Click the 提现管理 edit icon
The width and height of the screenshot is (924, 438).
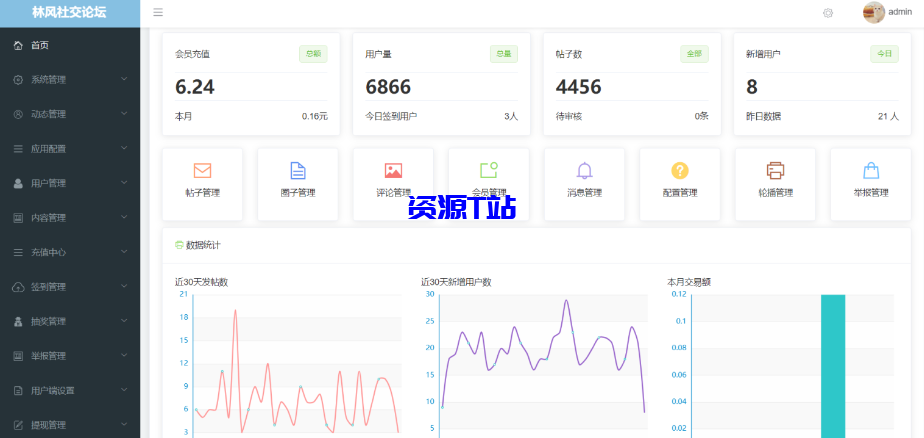(18, 425)
